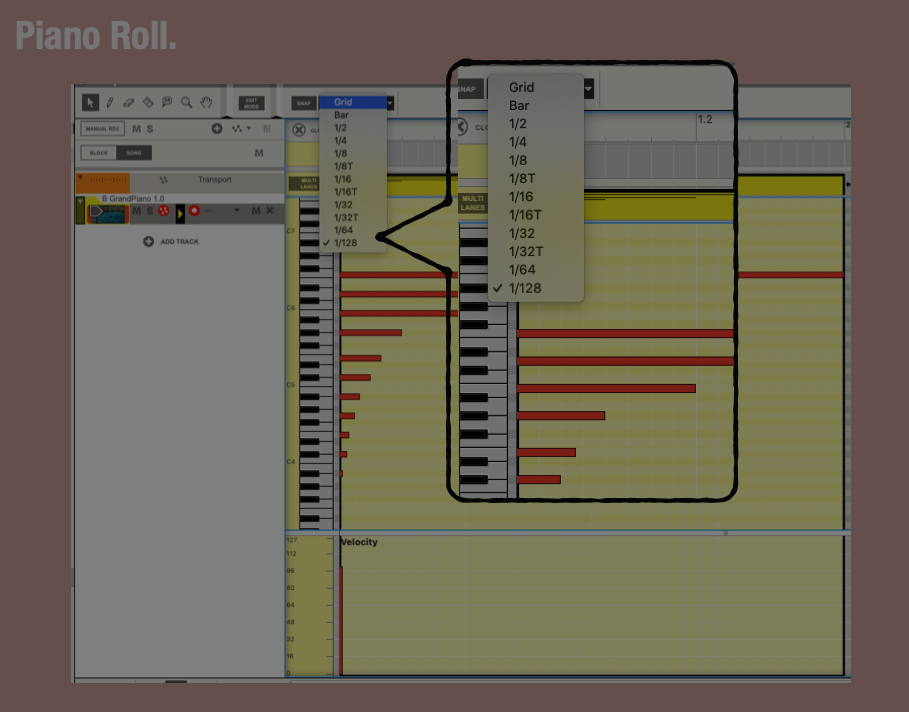Click the Velocity lane label
909x712 pixels.
pos(359,542)
